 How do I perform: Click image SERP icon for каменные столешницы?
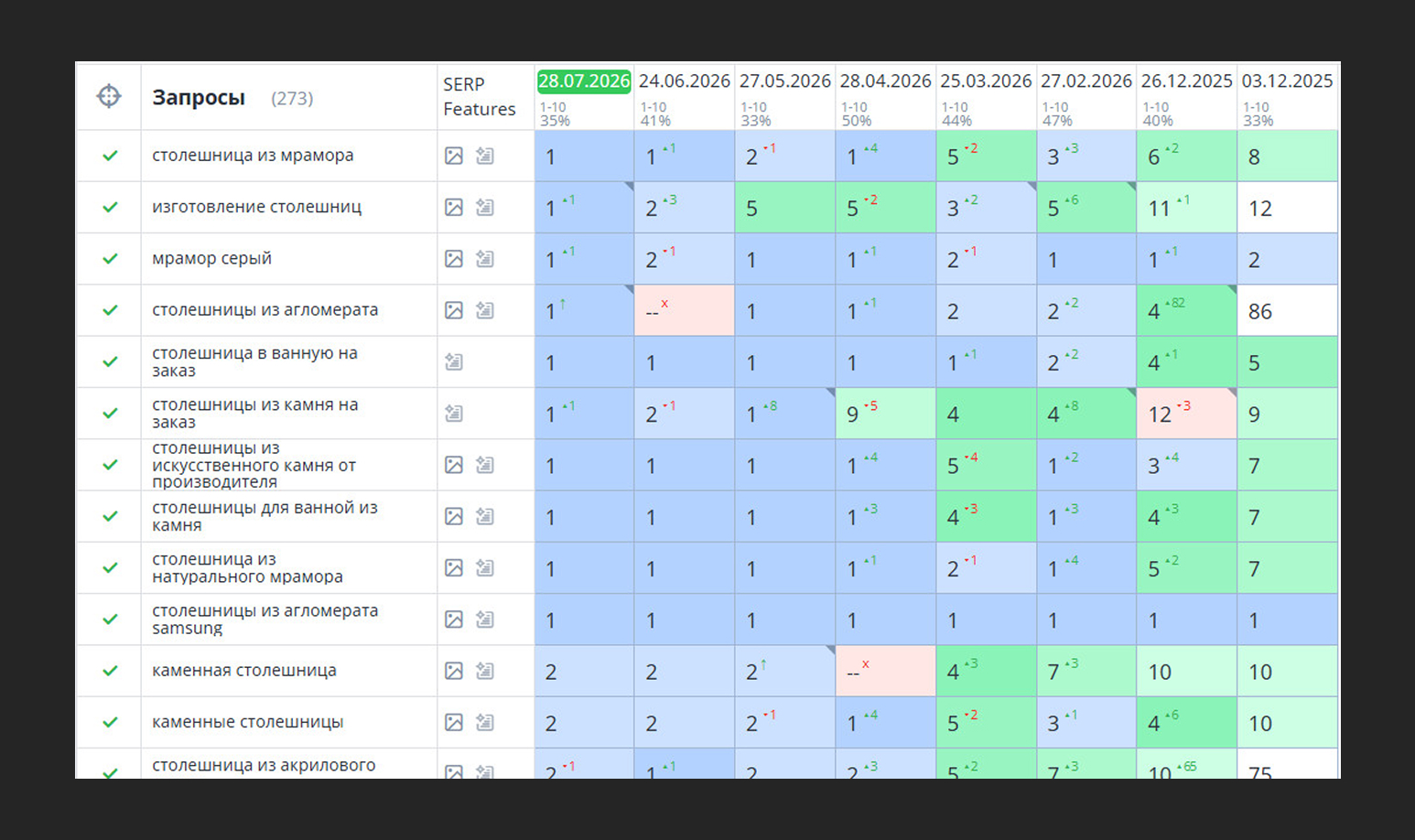tap(454, 722)
